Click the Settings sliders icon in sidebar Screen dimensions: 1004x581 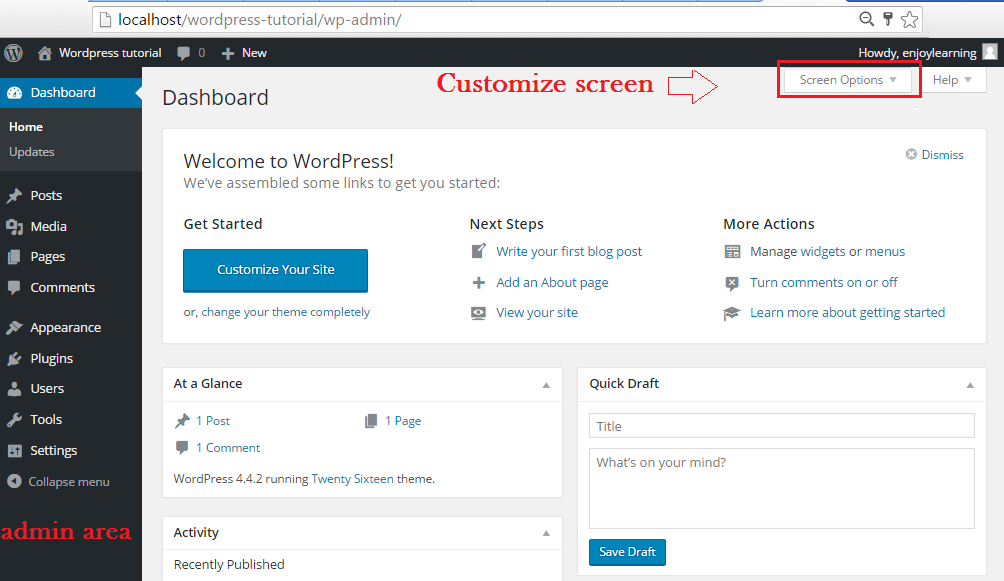pyautogui.click(x=14, y=451)
